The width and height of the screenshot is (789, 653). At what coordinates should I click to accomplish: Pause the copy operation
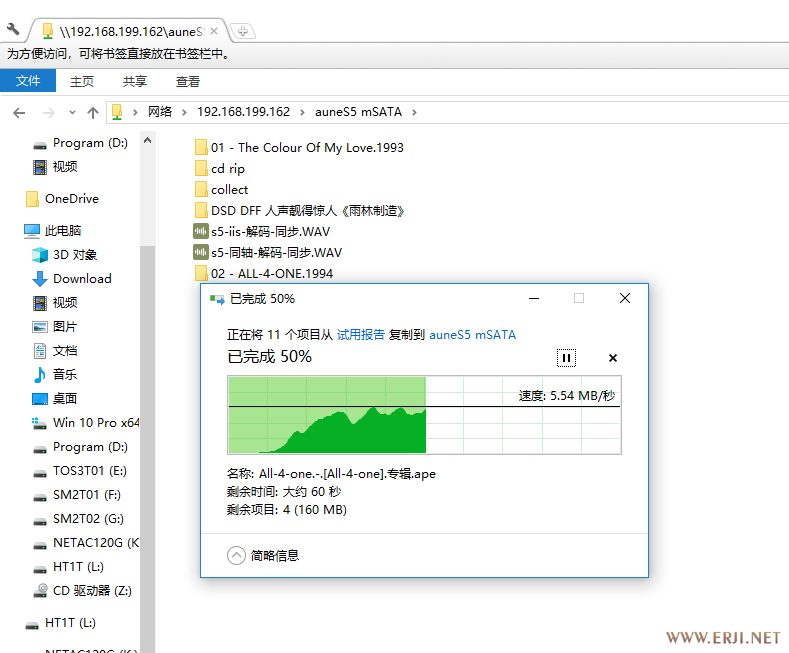pos(566,358)
